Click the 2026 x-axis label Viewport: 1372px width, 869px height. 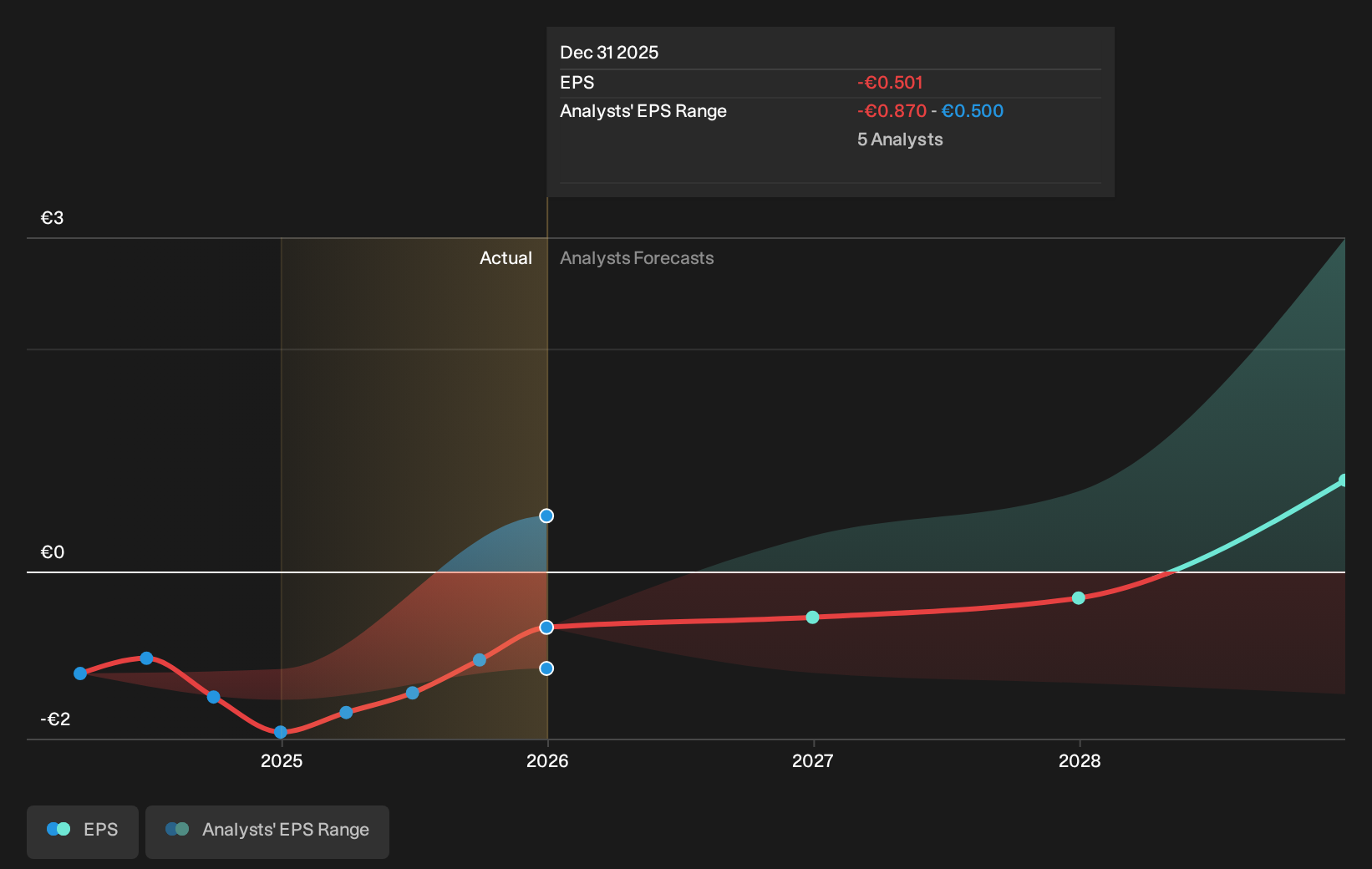pos(547,761)
